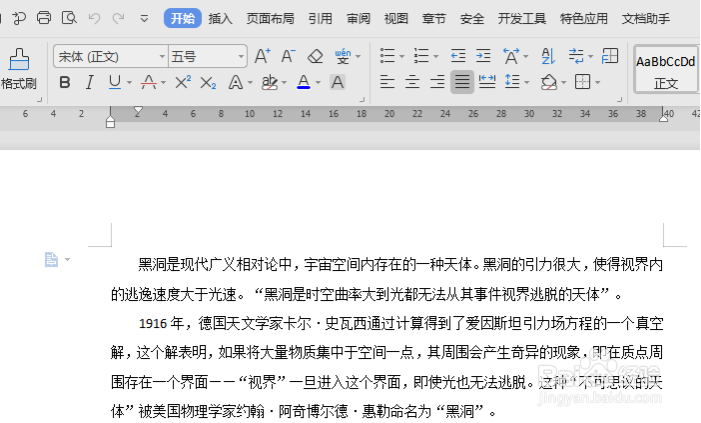Apply blue font color A swatch
701x423 pixels.
[304, 82]
